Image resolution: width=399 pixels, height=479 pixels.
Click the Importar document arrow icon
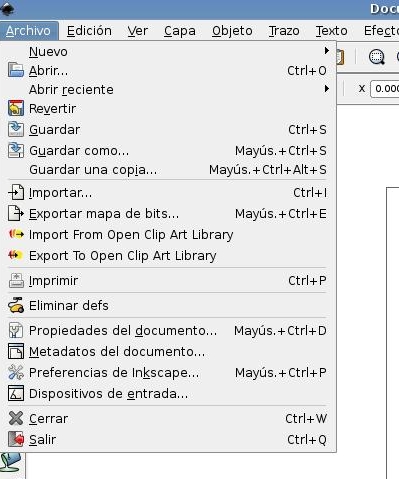click(x=16, y=192)
